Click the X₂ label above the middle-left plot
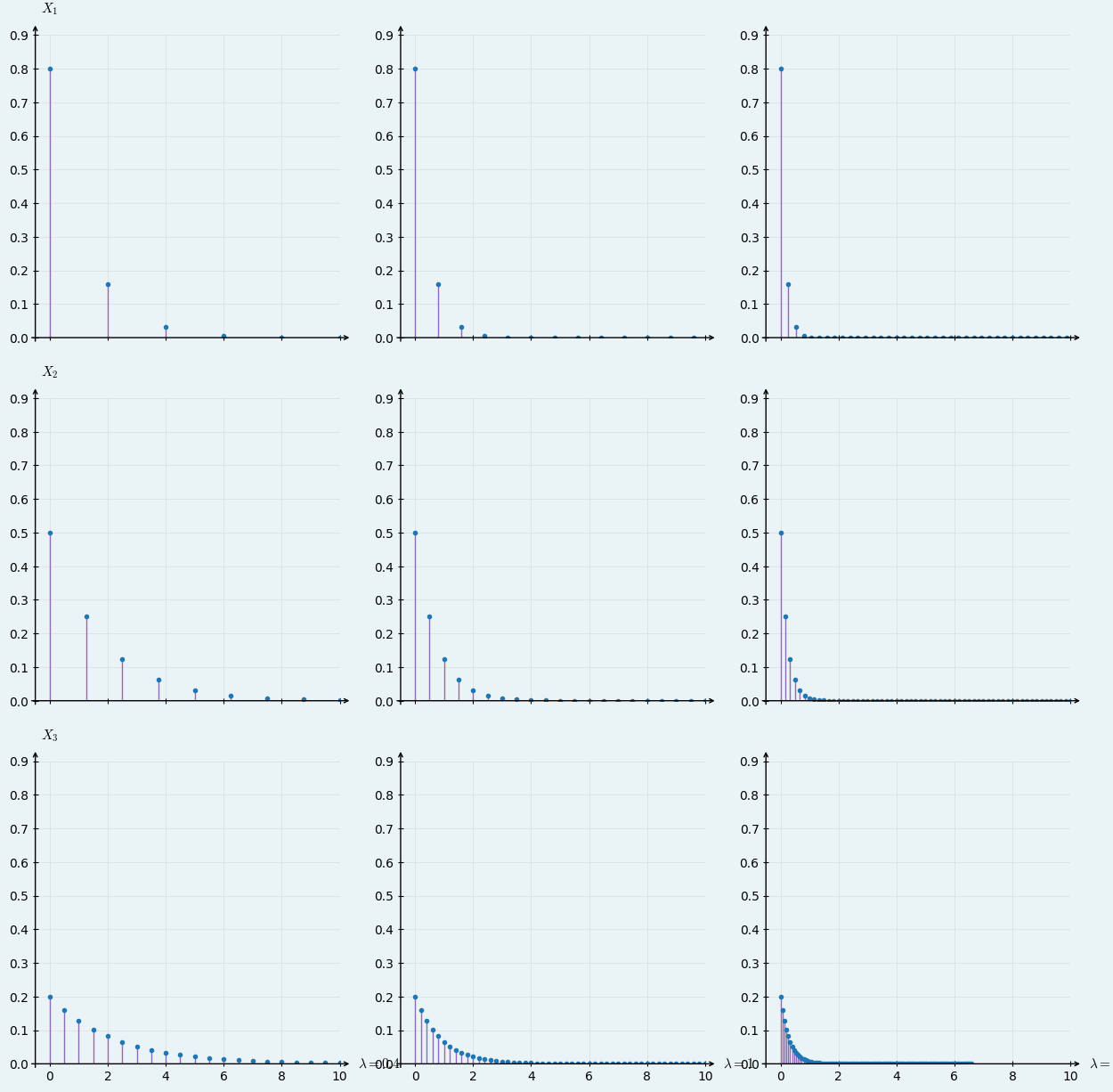This screenshot has width=1113, height=1092. (50, 372)
